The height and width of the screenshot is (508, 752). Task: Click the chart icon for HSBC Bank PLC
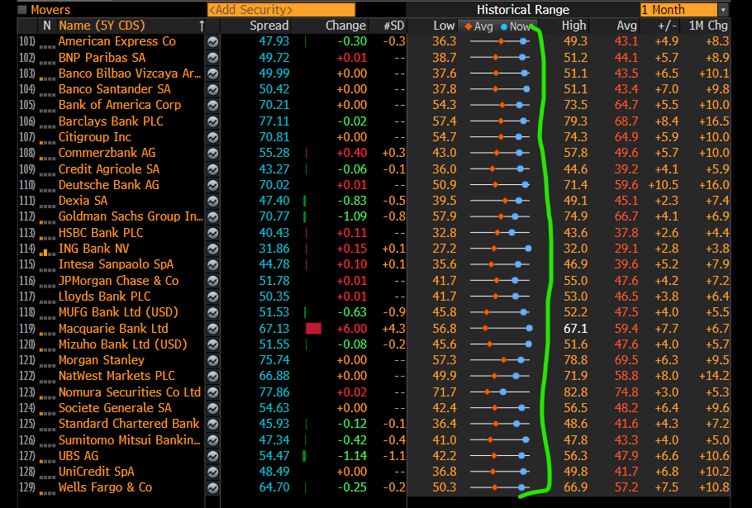[212, 233]
